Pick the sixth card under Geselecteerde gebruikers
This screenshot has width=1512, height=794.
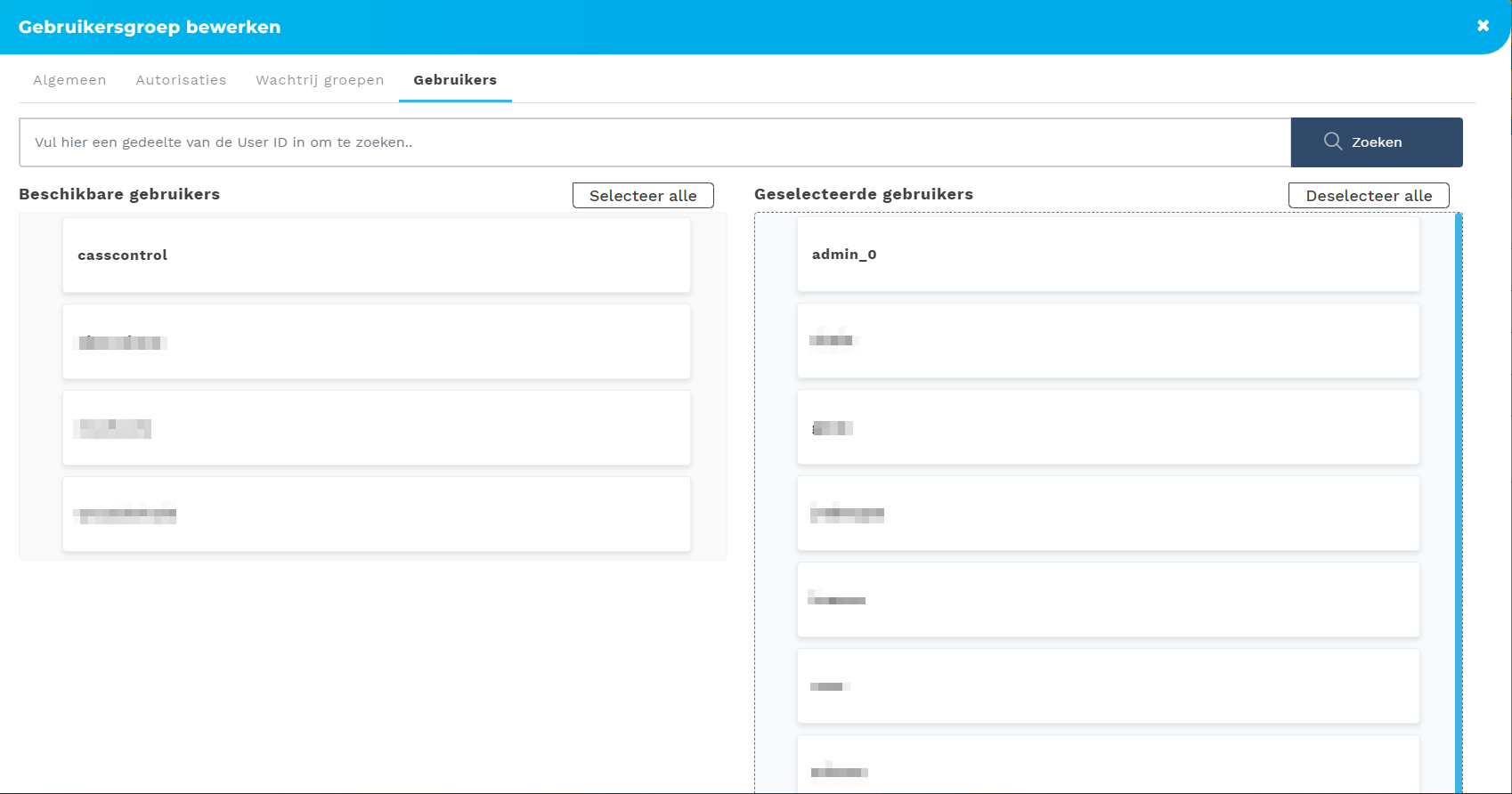(1108, 686)
